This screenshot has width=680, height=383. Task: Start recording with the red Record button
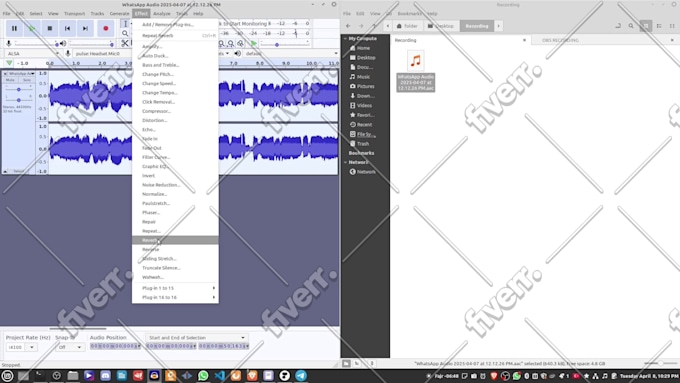[105, 29]
